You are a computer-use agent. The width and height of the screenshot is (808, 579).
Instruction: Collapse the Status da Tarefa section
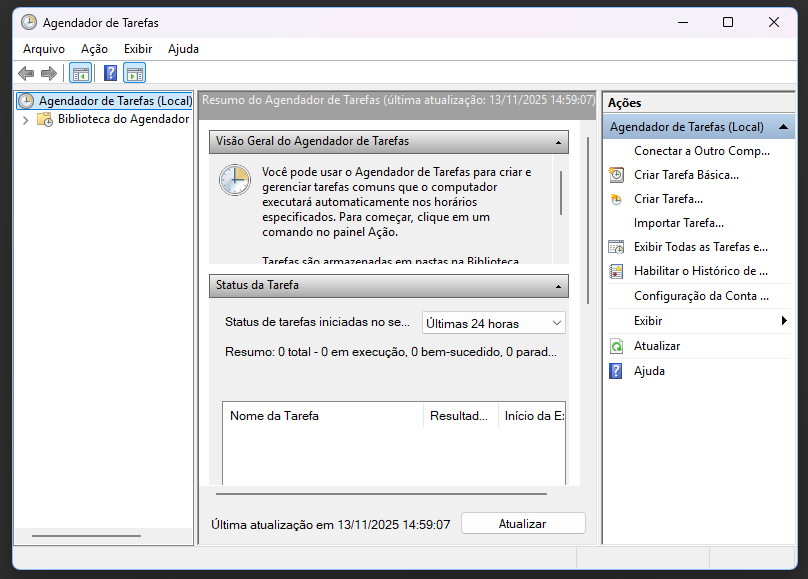pyautogui.click(x=557, y=286)
